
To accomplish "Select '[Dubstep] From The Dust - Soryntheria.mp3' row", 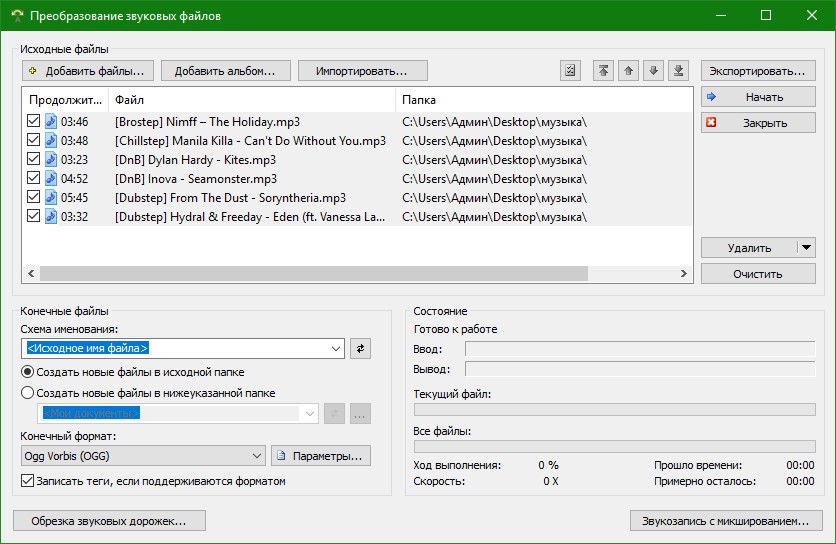I will [x=357, y=198].
